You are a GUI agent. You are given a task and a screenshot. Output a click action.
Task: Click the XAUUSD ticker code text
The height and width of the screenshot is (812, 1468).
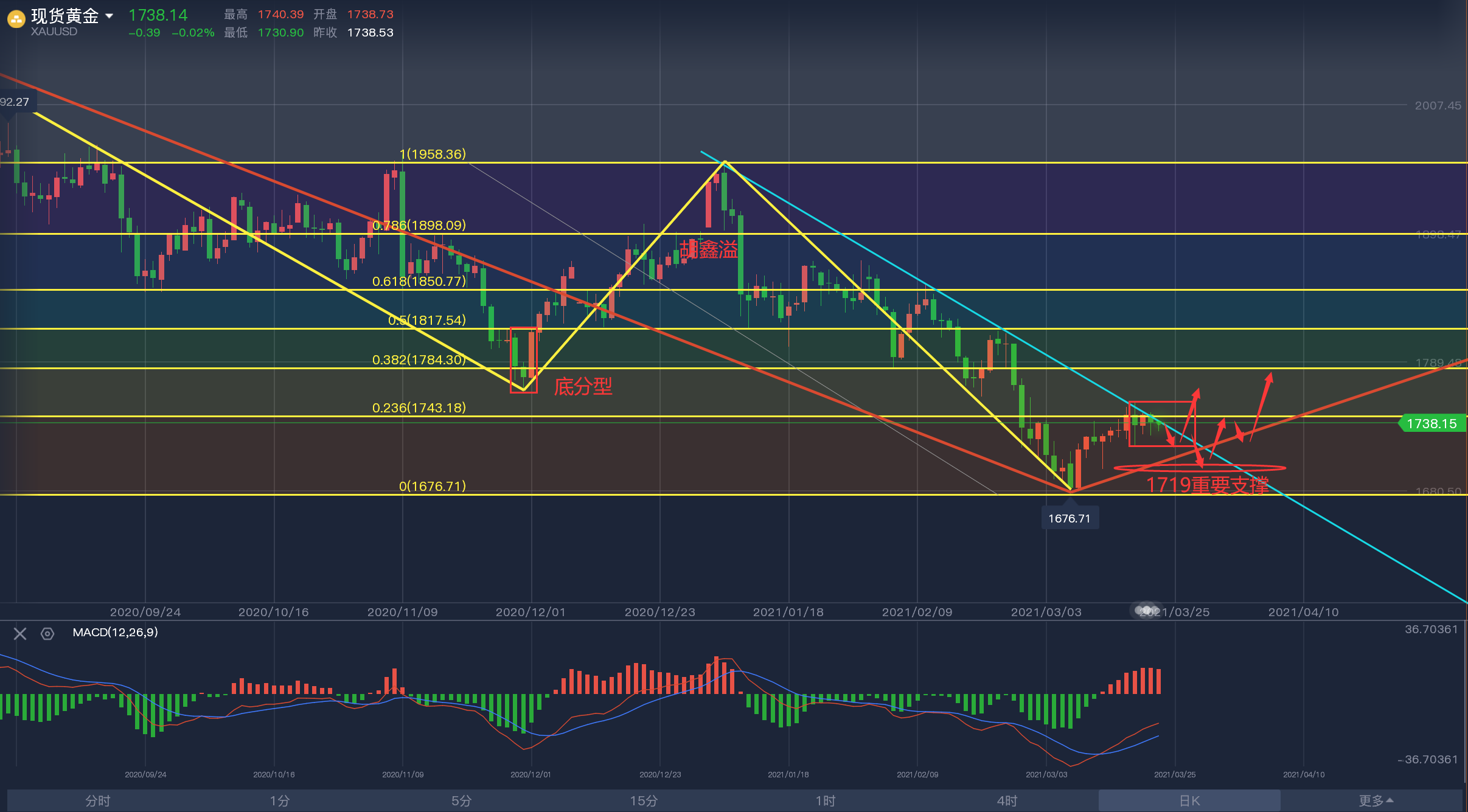pyautogui.click(x=54, y=32)
